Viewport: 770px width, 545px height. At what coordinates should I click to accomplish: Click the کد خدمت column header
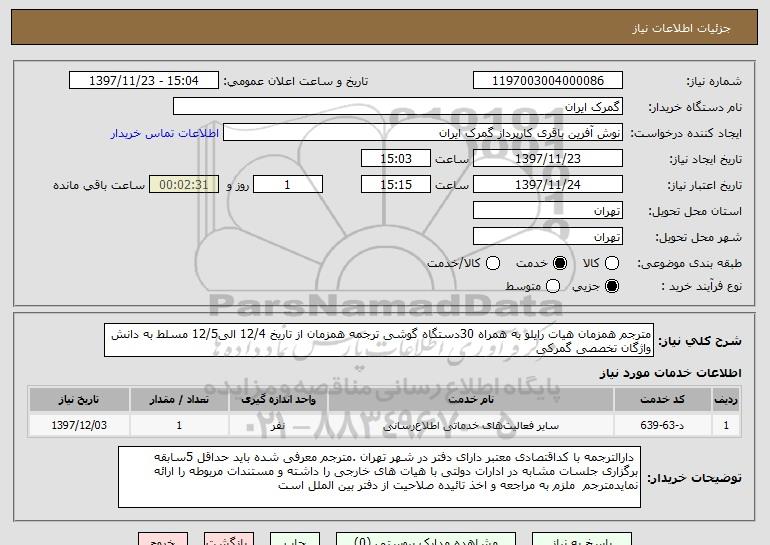click(x=662, y=400)
